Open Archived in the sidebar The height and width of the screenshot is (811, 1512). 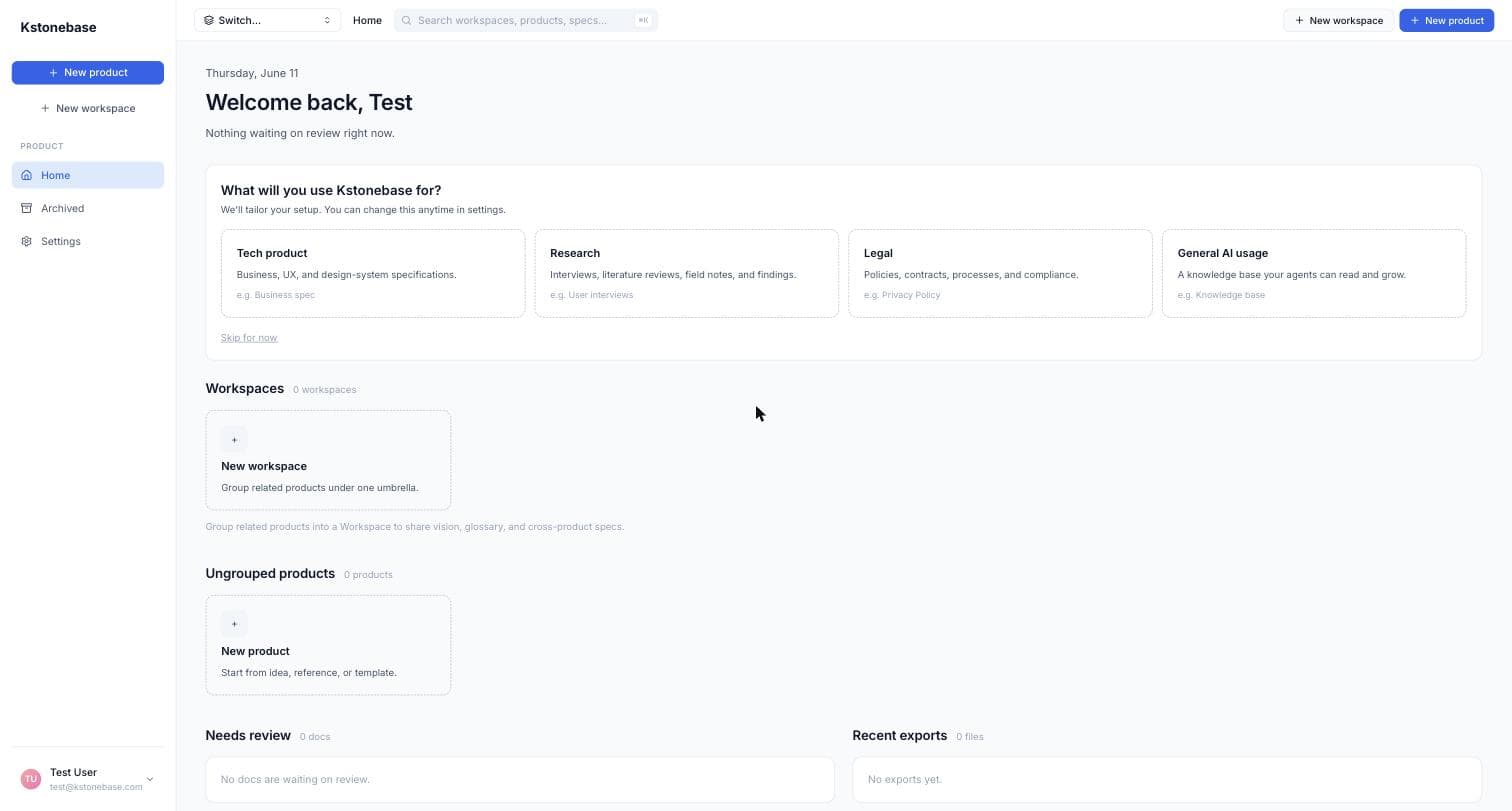(x=88, y=208)
